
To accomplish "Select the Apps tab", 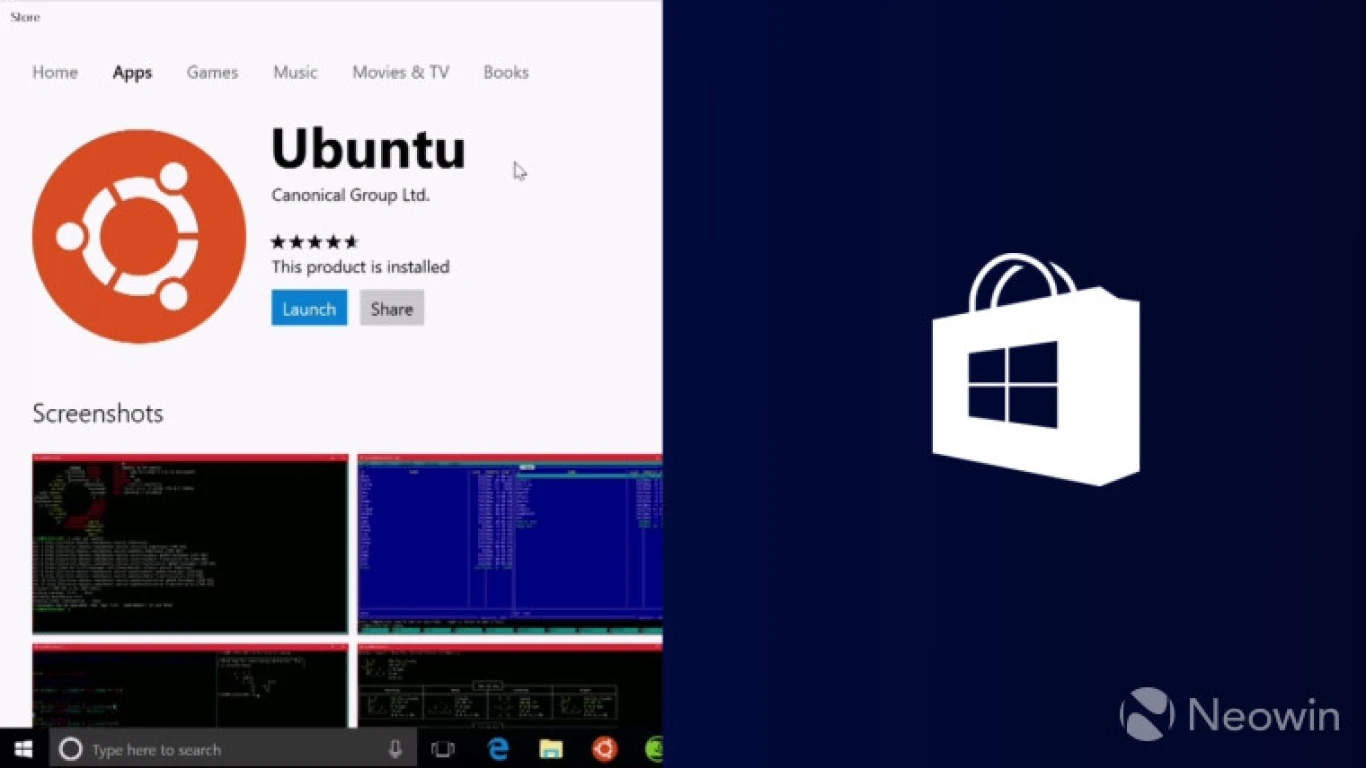I will tap(132, 72).
